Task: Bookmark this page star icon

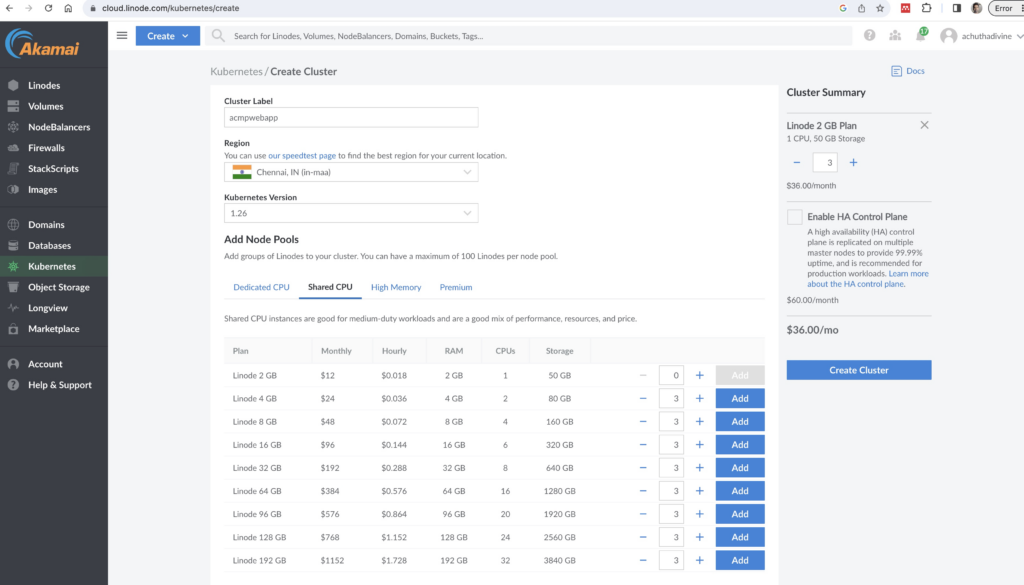Action: [880, 8]
